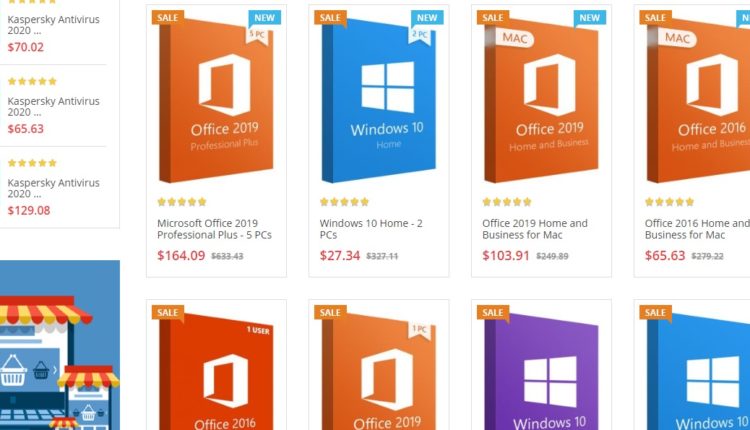Click the Kaspersky Antivirus 2020 item priced $65.63

(x=54, y=107)
